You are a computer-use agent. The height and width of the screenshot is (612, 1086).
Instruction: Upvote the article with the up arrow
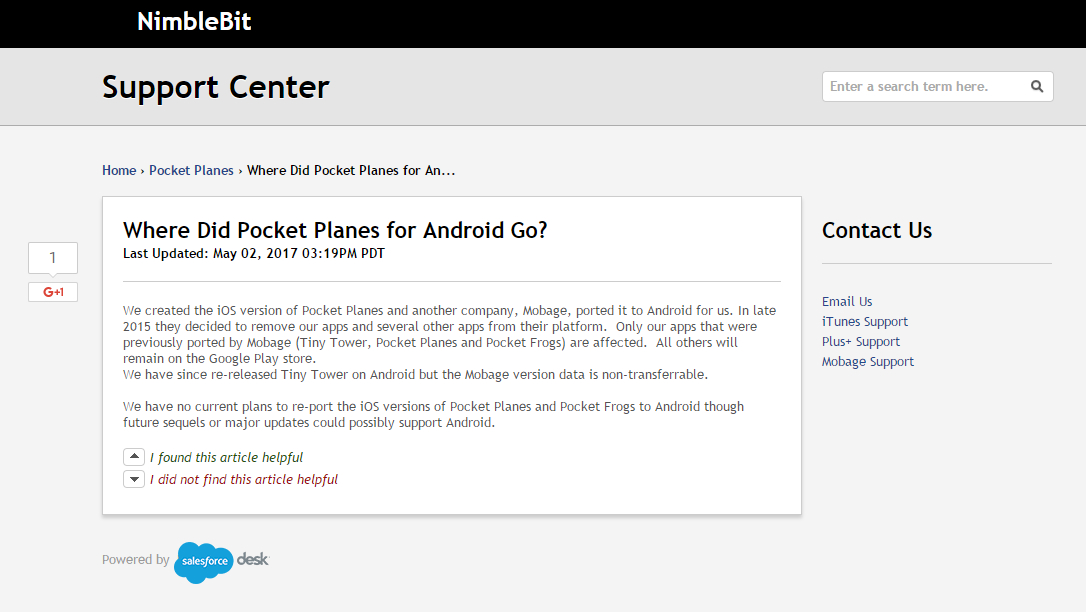point(134,457)
